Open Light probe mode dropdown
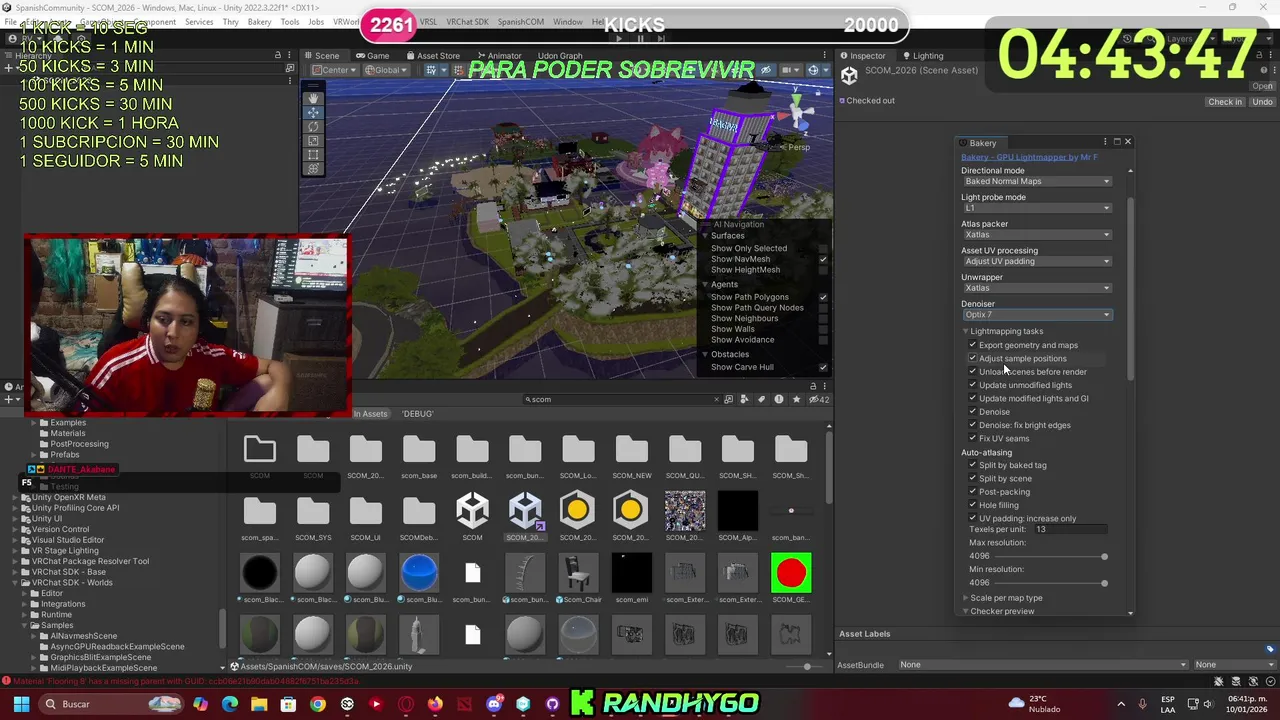 (1037, 208)
